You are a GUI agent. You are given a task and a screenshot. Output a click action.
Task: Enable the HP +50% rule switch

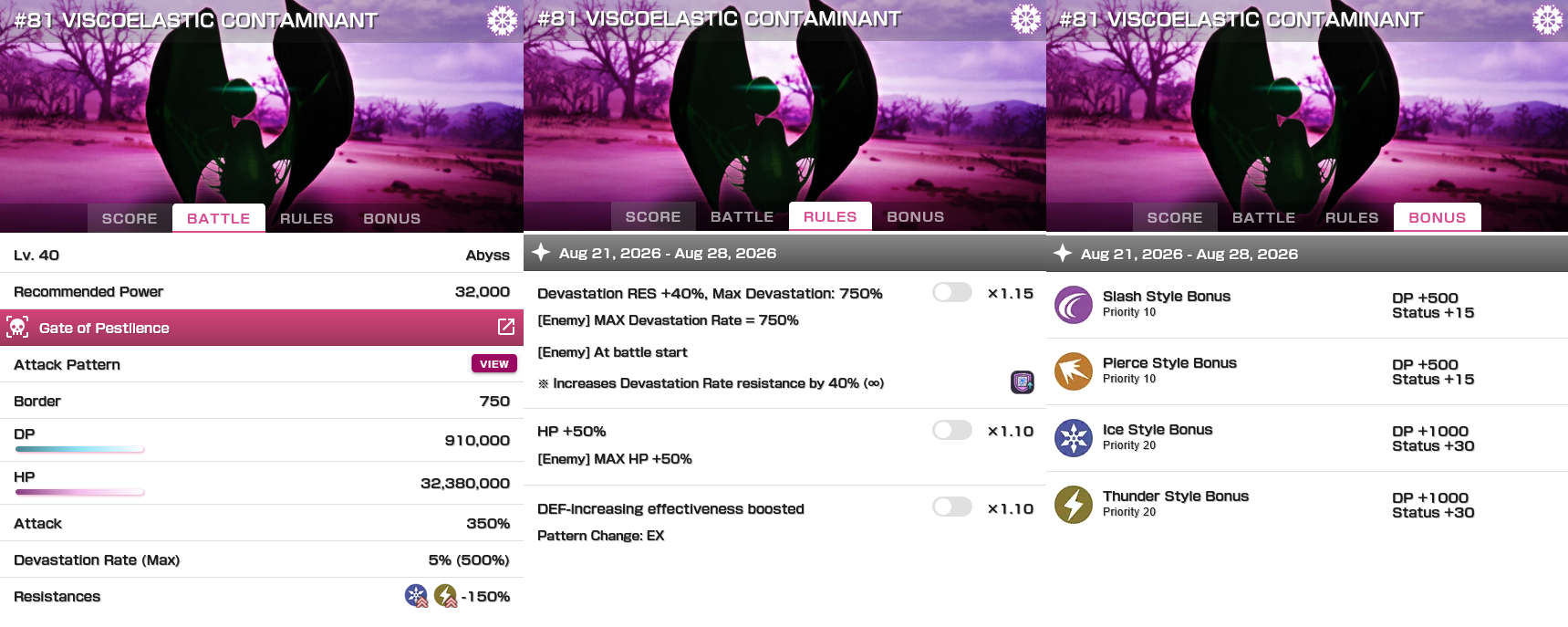pyautogui.click(x=952, y=430)
